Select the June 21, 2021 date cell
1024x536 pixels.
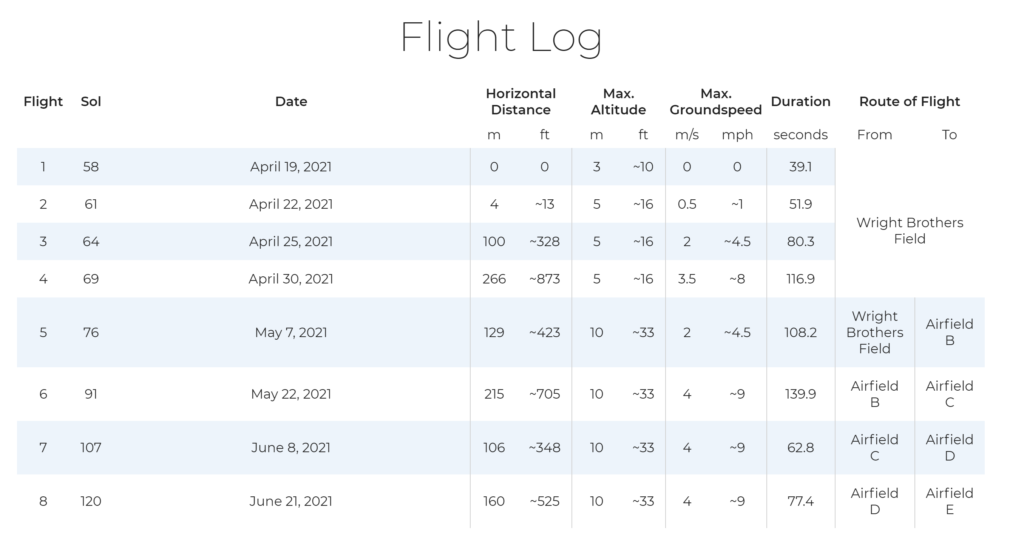[291, 501]
